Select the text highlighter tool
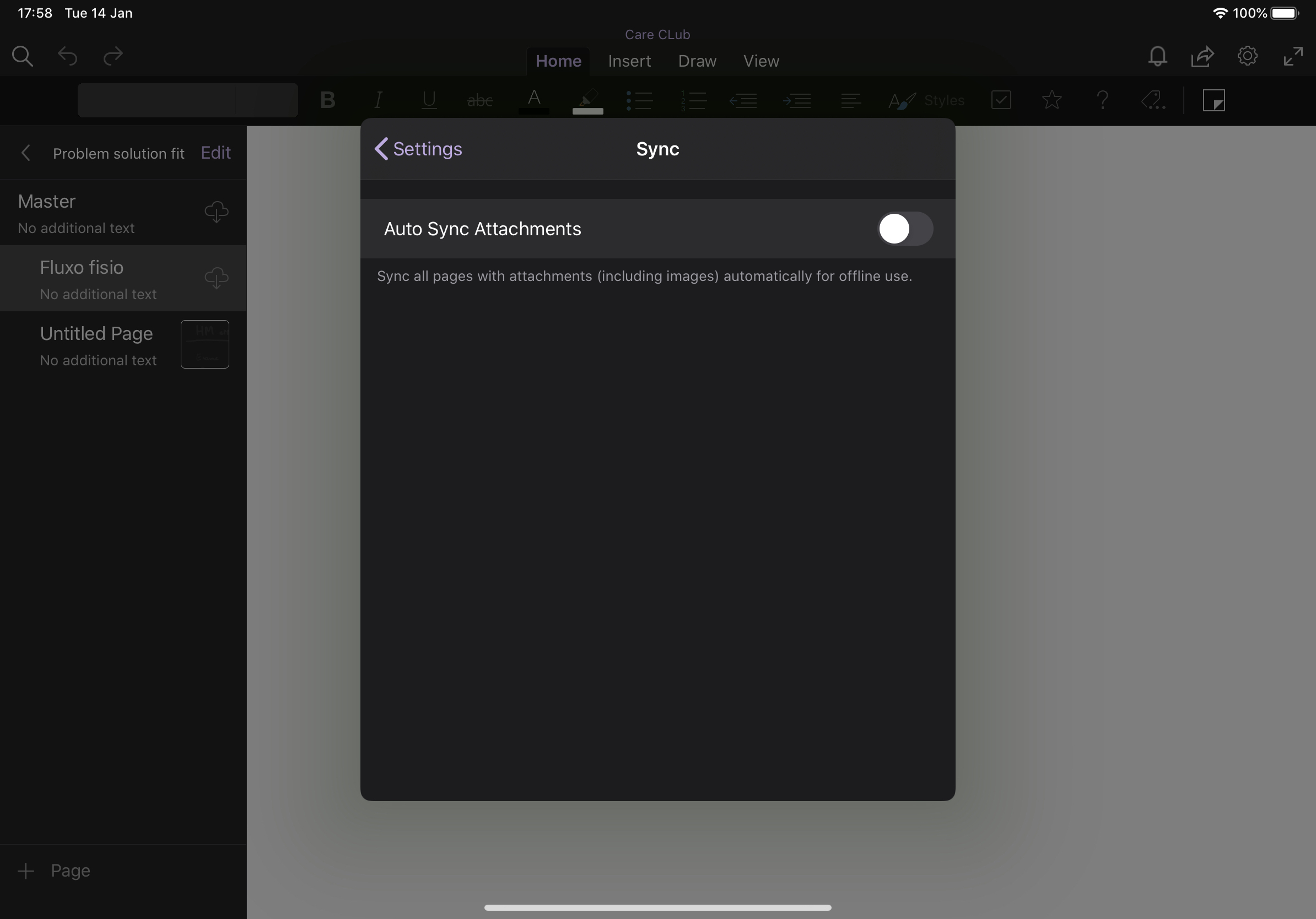 tap(587, 101)
